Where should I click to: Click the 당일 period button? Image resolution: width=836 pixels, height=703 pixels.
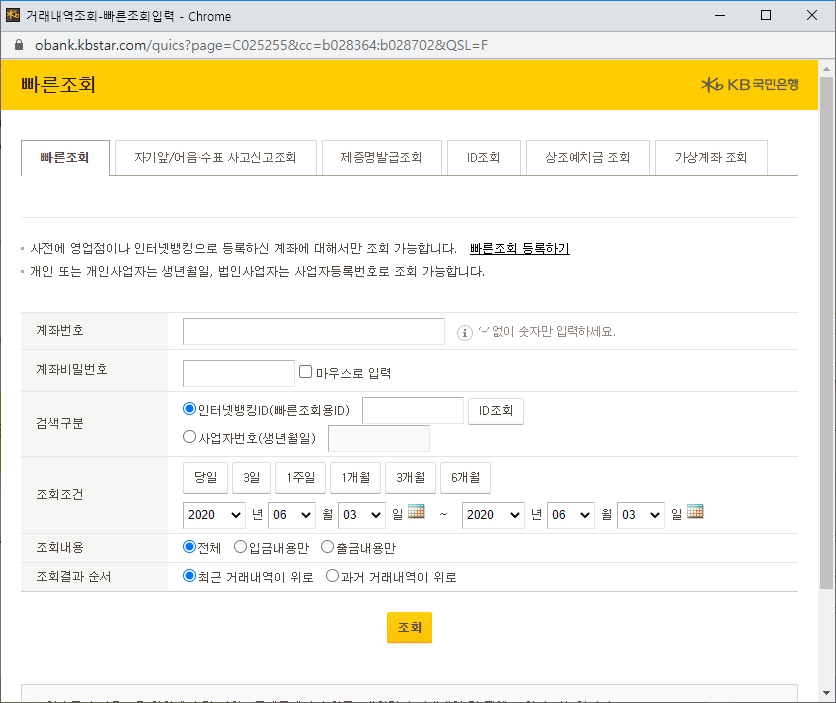click(x=205, y=477)
